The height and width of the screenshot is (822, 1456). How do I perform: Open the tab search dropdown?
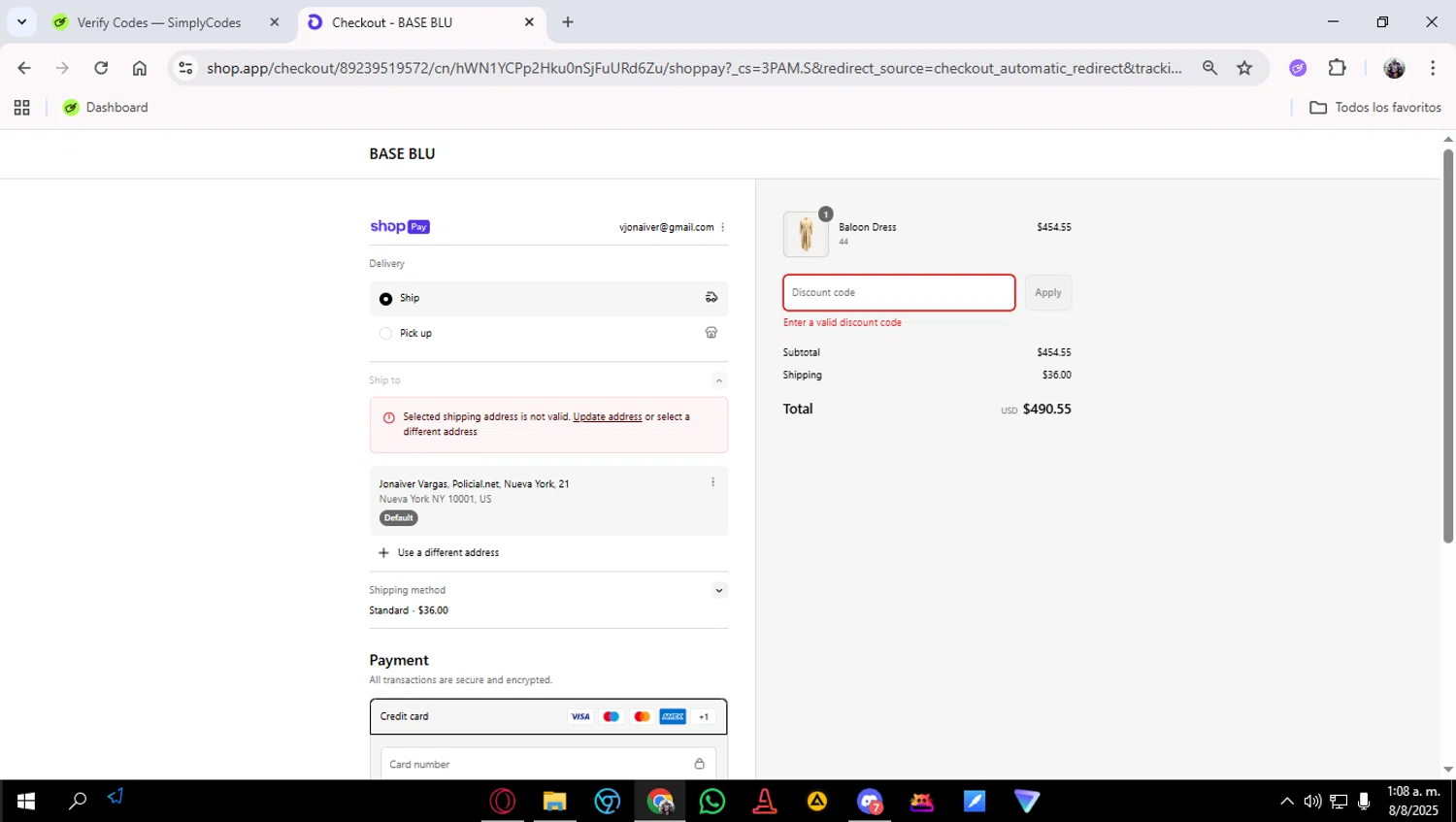21,21
